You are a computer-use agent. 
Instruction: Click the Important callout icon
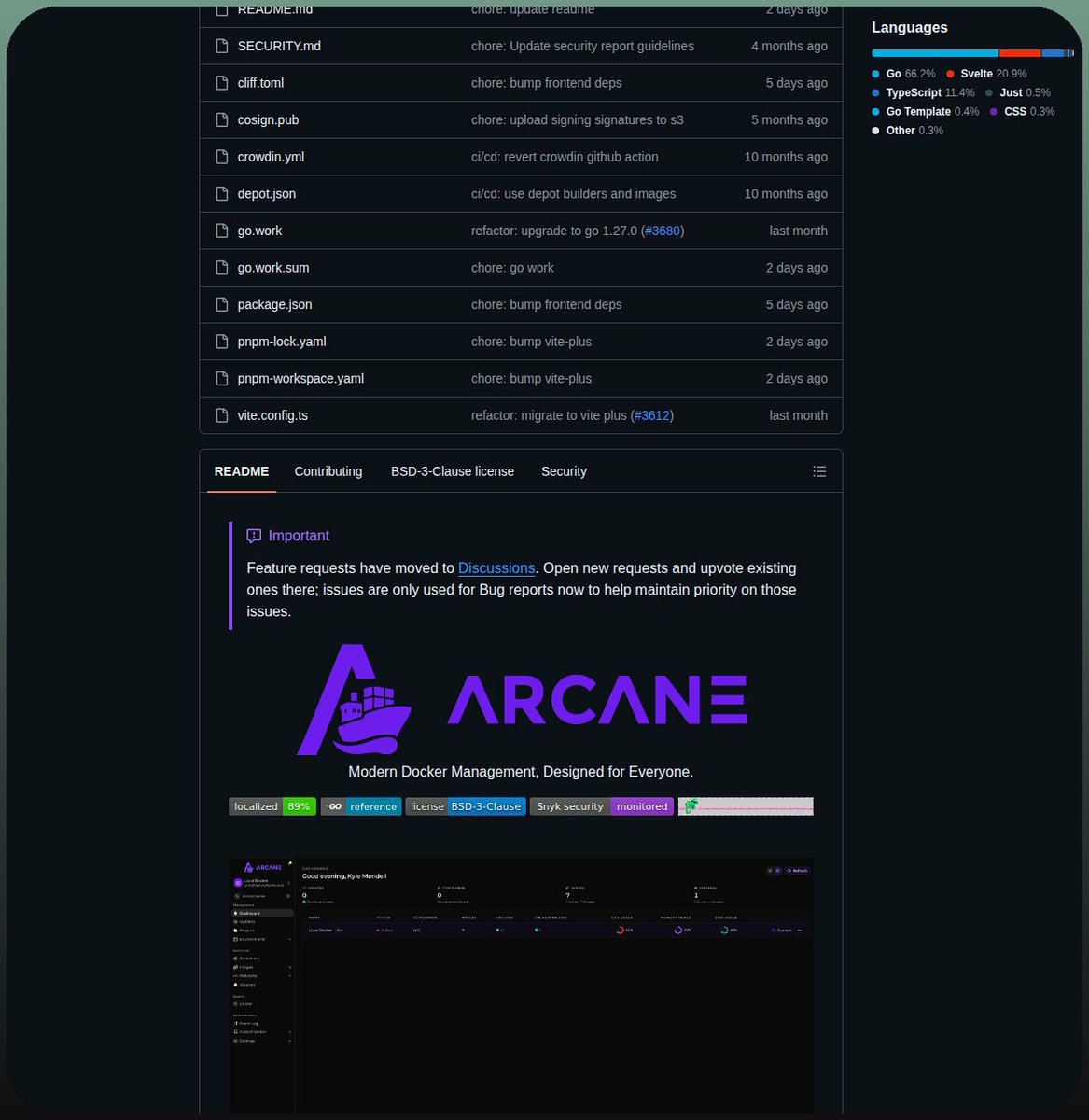pos(254,536)
